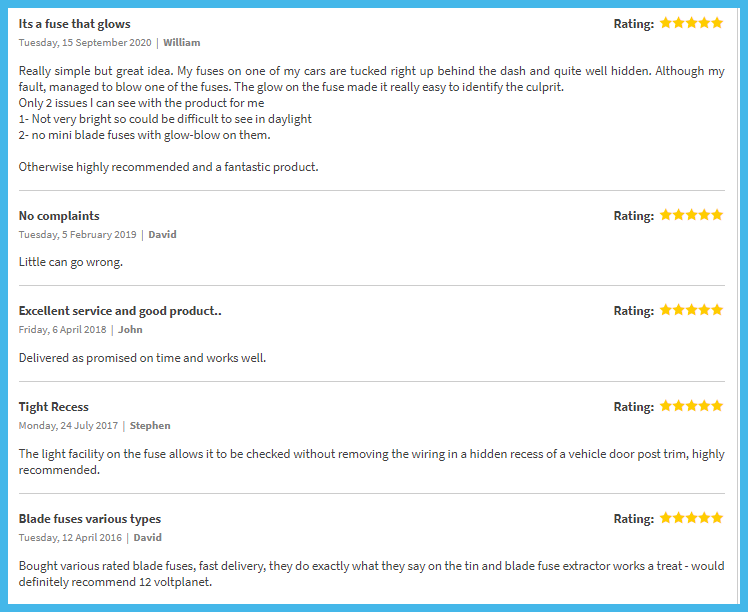
Task: Click the date 'Tuesday, 5 February 2019'
Action: click(77, 235)
